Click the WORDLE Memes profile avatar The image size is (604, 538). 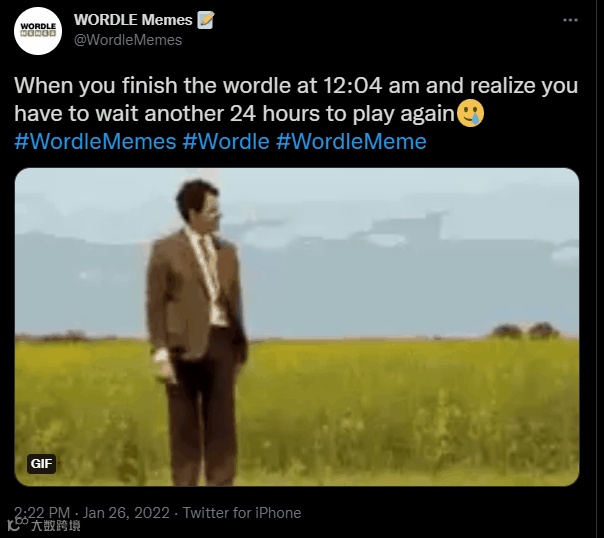pos(38,30)
